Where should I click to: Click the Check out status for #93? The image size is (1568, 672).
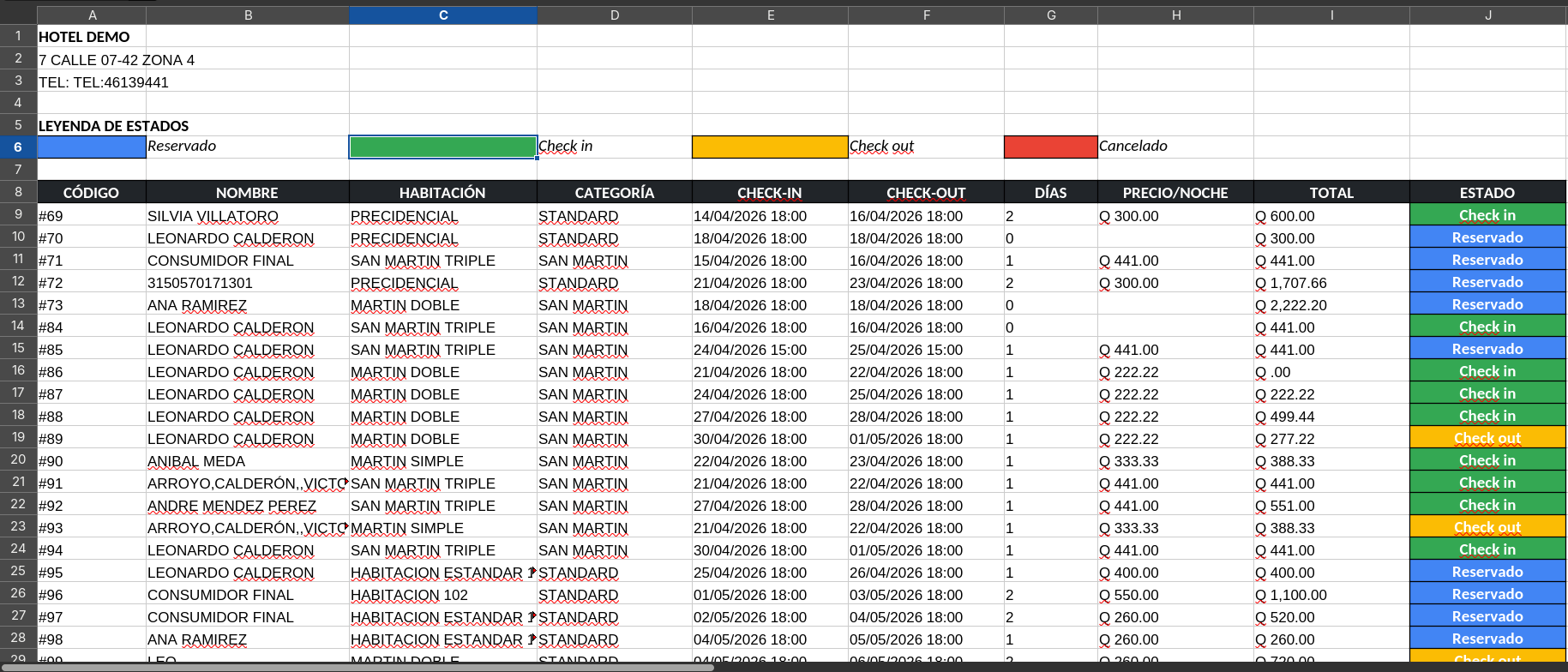[1487, 527]
